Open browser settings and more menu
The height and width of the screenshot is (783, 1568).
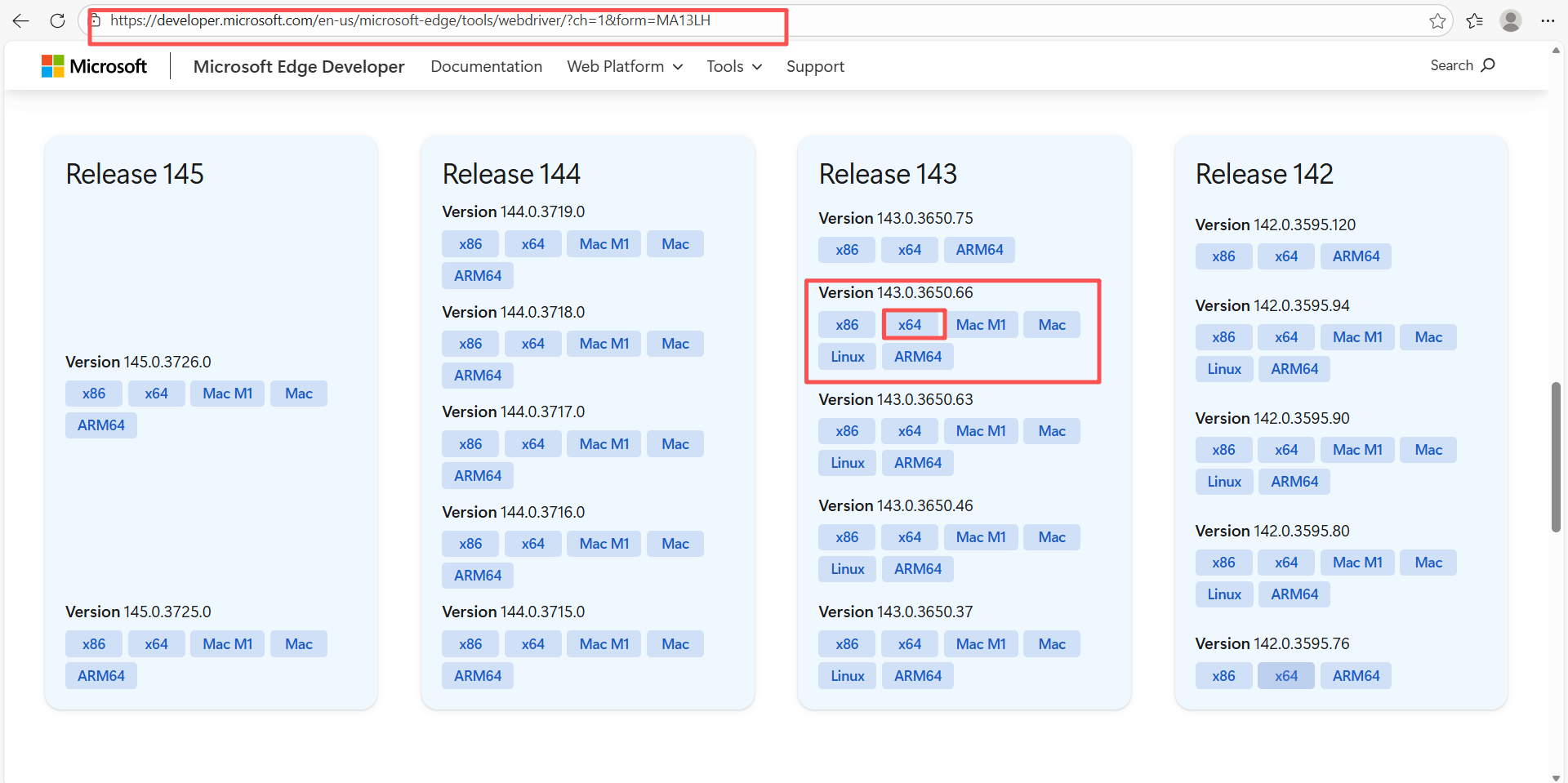pyautogui.click(x=1548, y=21)
